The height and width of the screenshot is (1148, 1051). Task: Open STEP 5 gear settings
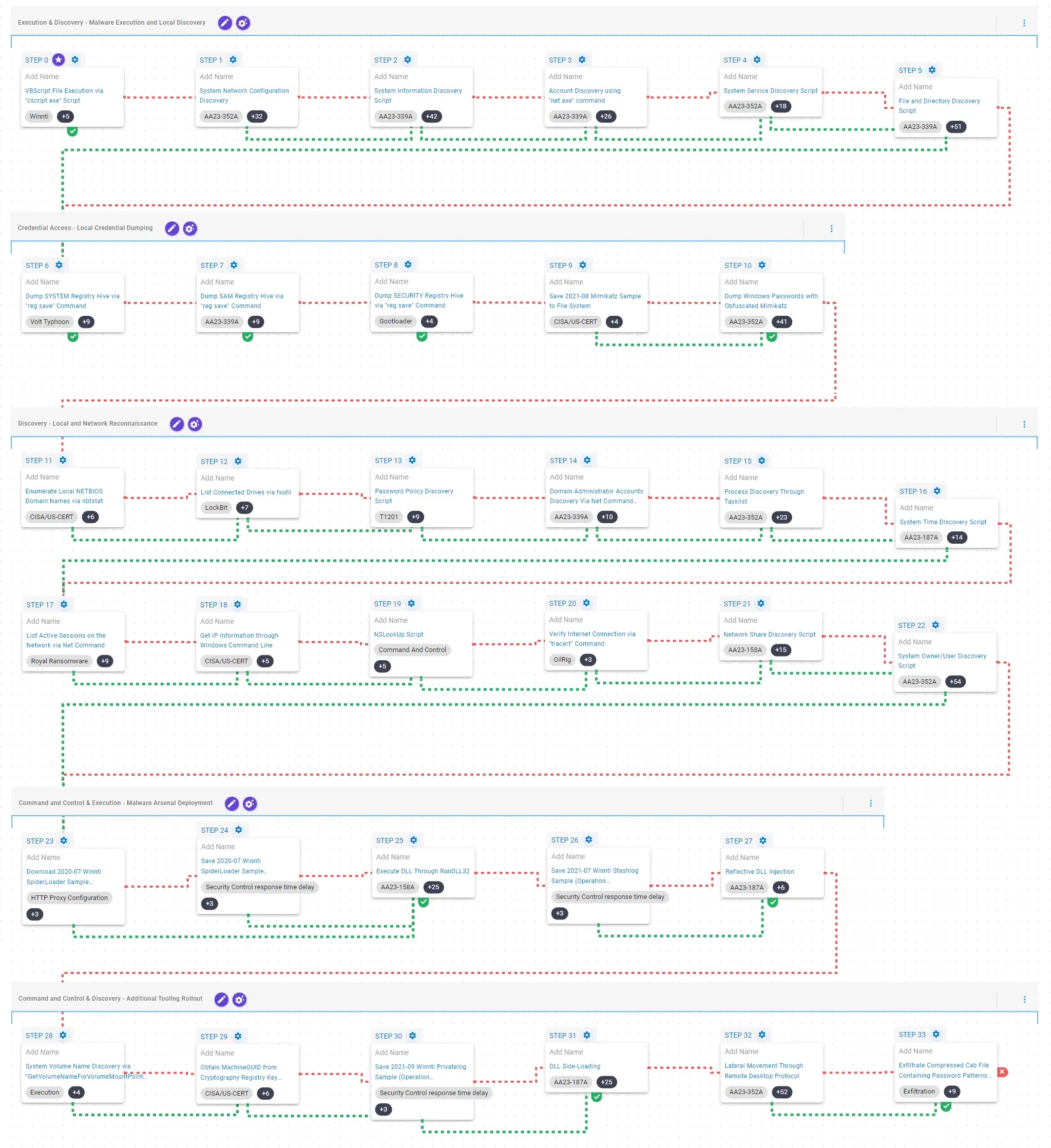click(x=932, y=70)
